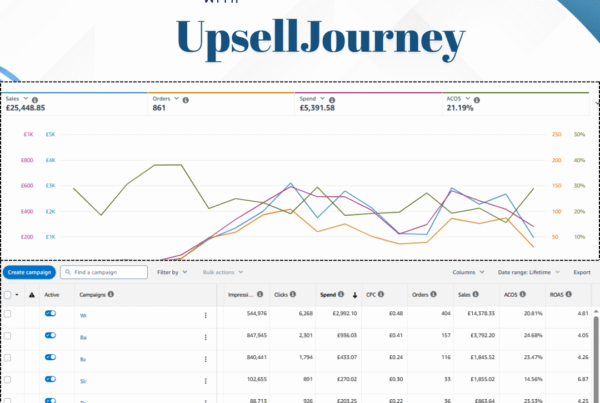Viewport: 600px width, 403px height.
Task: Open the Spend metric card dropdown
Action: [x=322, y=98]
